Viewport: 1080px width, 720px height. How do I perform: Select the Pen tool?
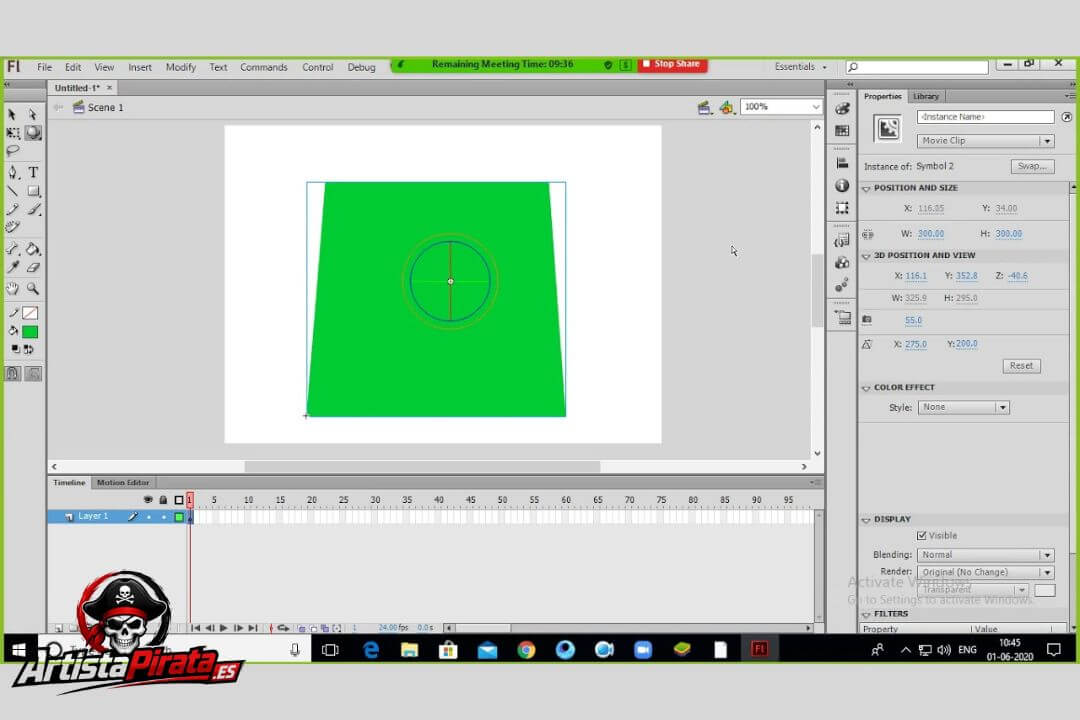click(x=12, y=172)
